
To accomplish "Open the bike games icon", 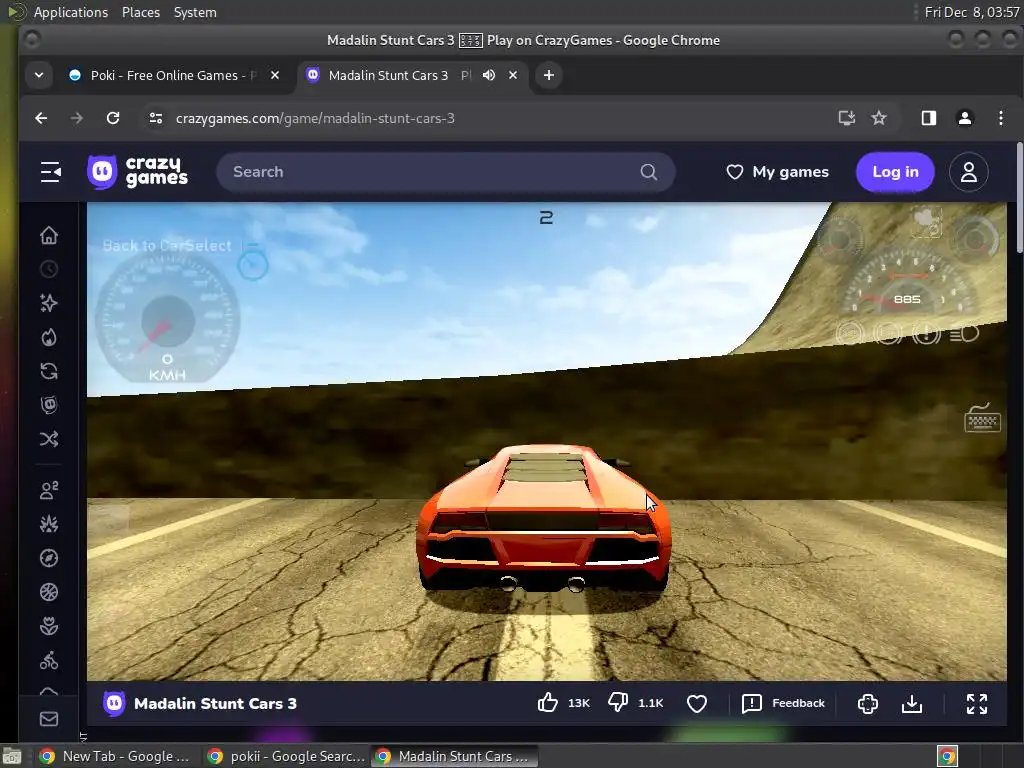I will [x=49, y=660].
